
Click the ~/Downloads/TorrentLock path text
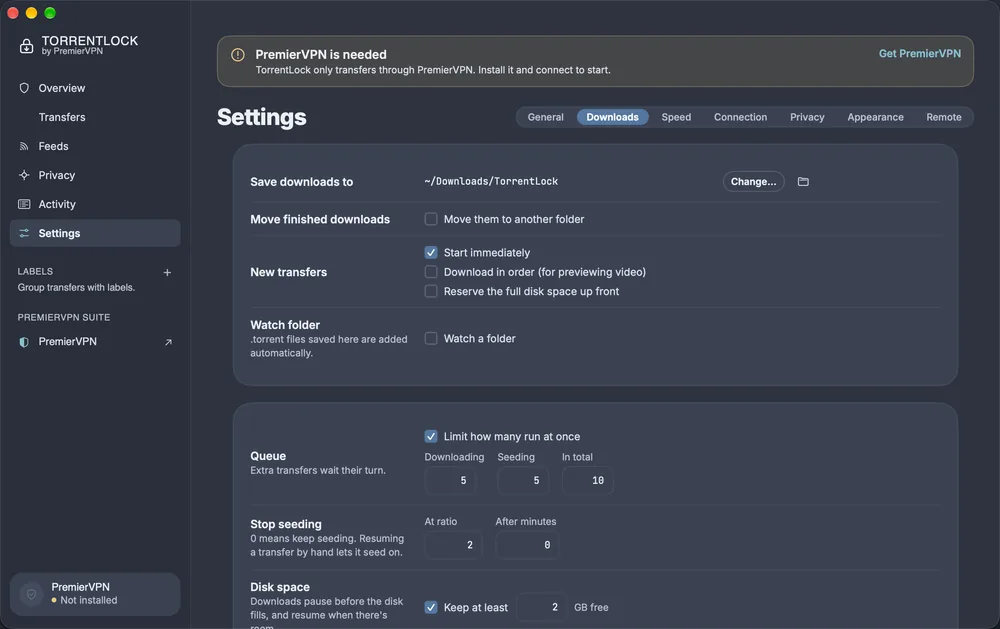coord(491,182)
